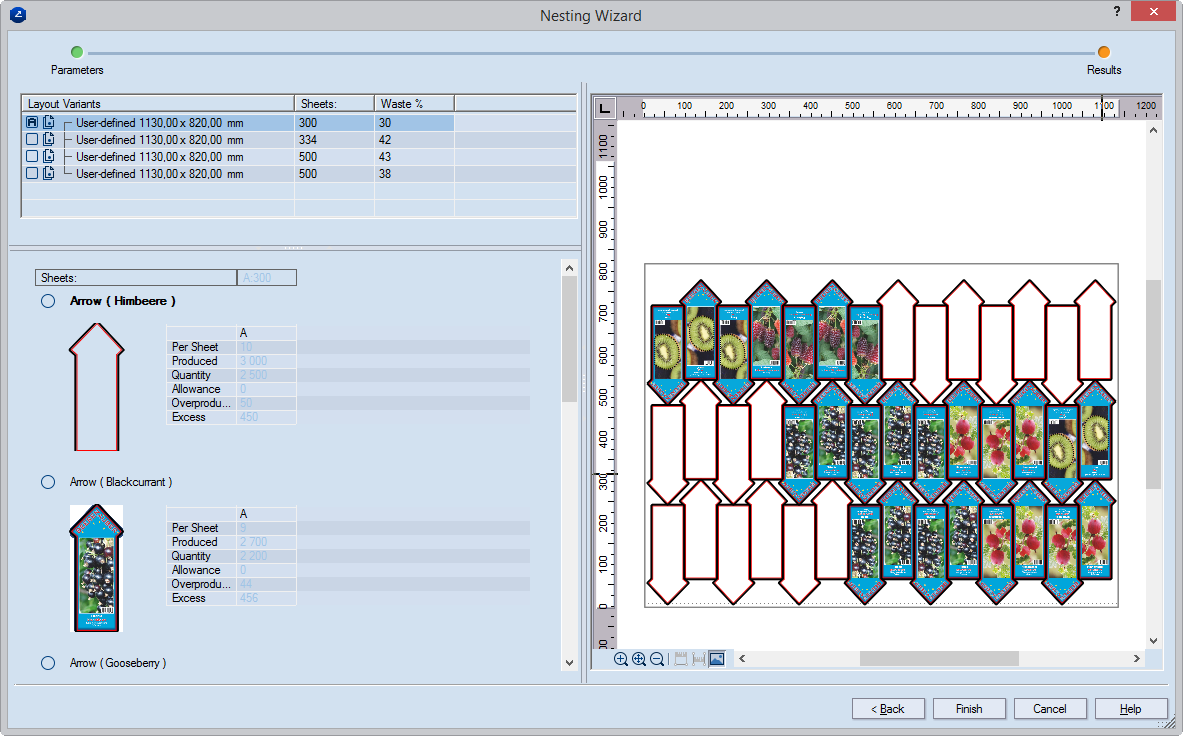Click the Back button
Image resolution: width=1183 pixels, height=736 pixels.
(888, 708)
